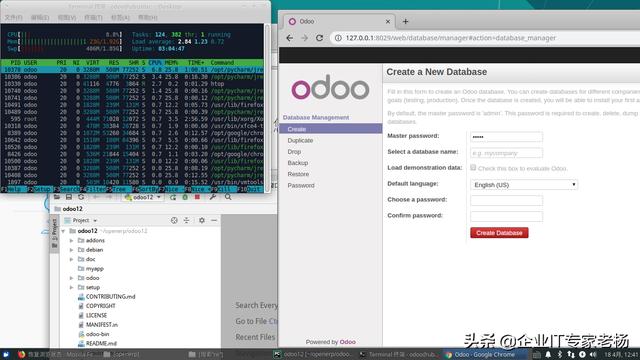Click the Master password field
Viewport: 640px width, 360px height.
[506, 137]
